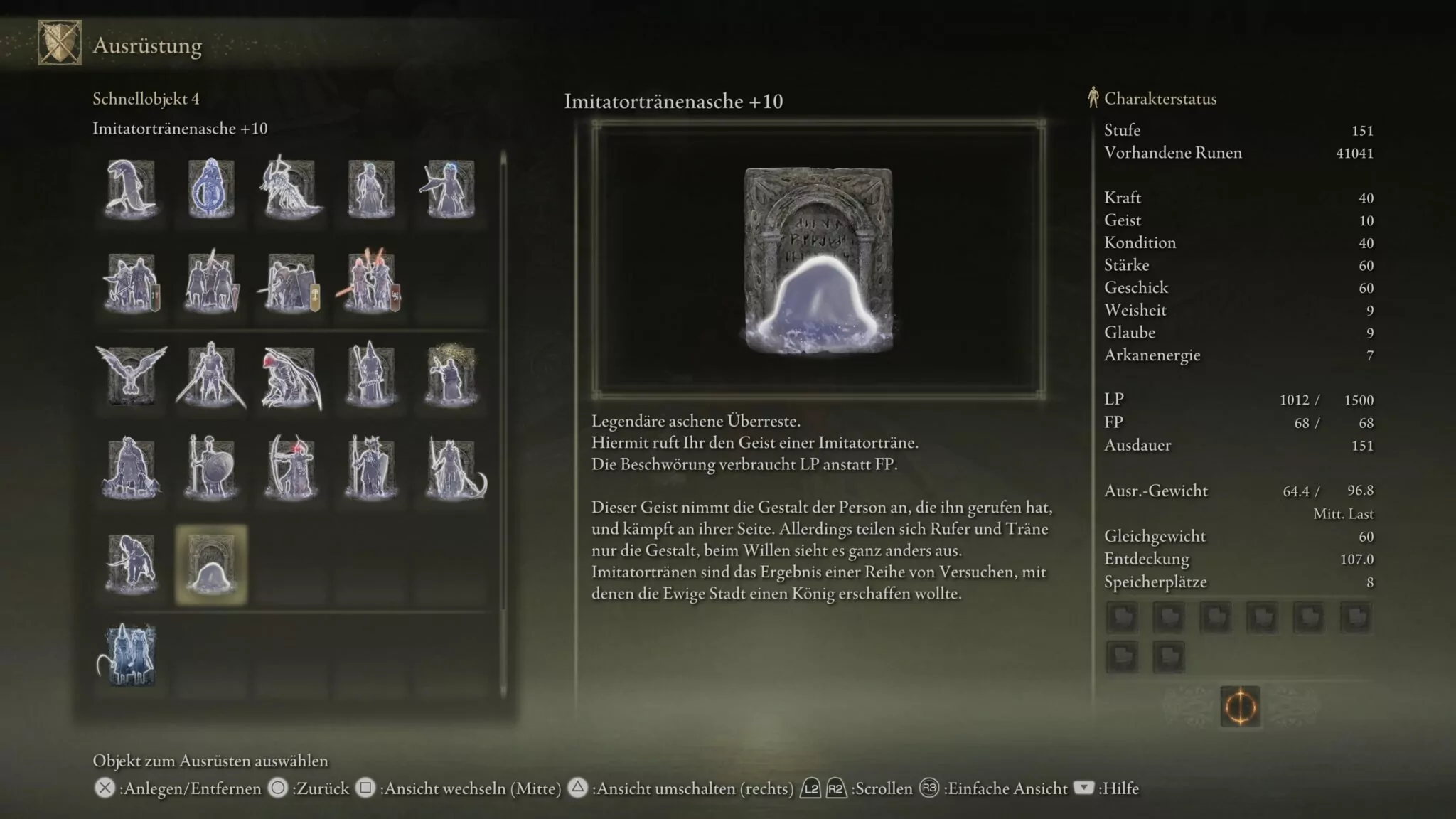Select the highlighted Mimic Tear ashes slot
Viewport: 1456px width, 819px height.
click(x=211, y=565)
